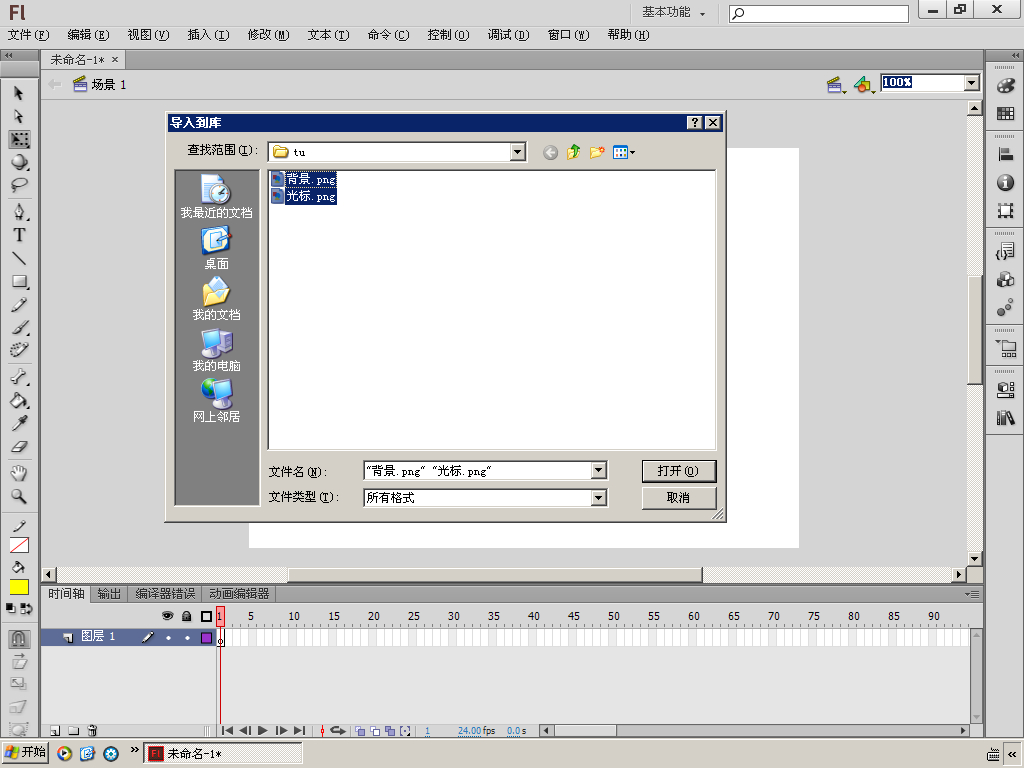Select the Eyedropper tool

(19, 423)
